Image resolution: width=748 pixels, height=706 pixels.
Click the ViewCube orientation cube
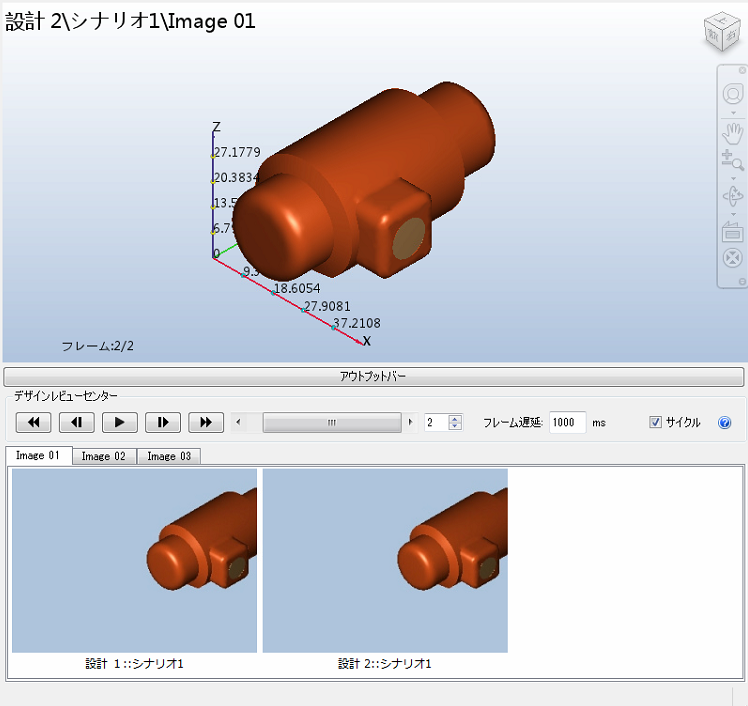[722, 32]
